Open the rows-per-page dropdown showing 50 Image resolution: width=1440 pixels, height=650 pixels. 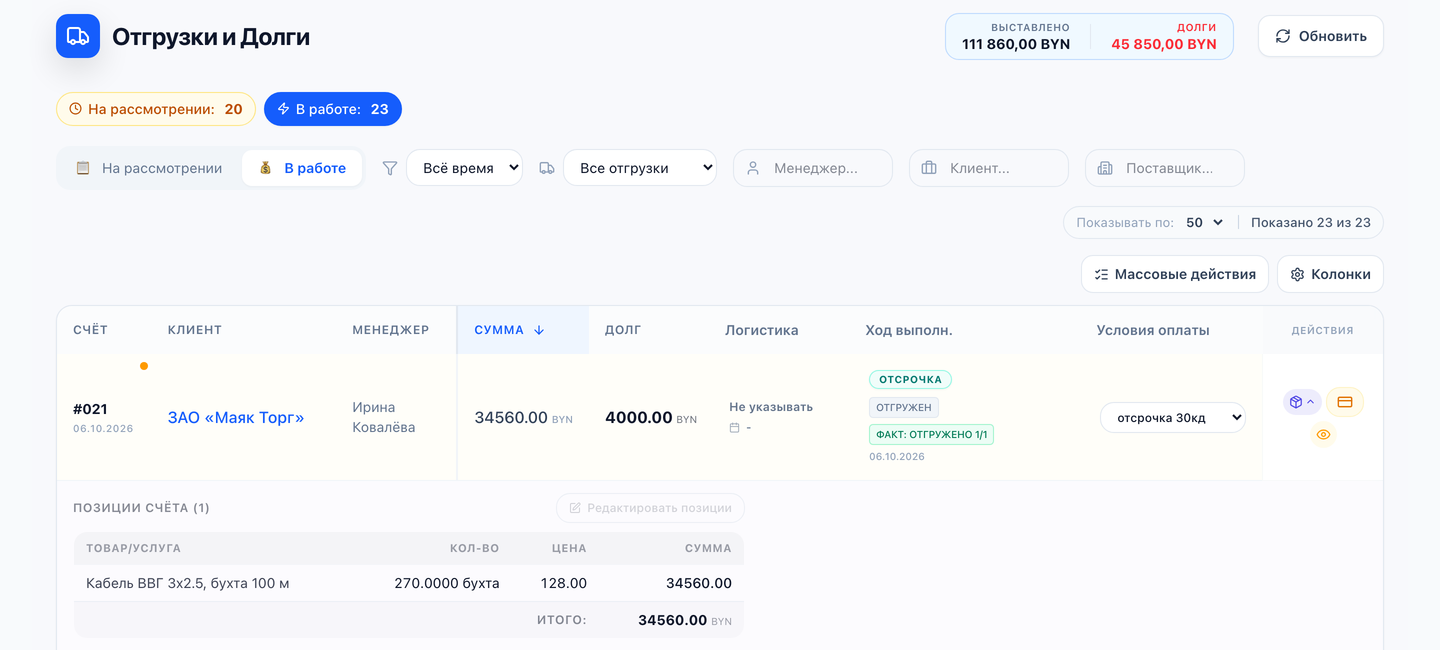coord(1205,222)
